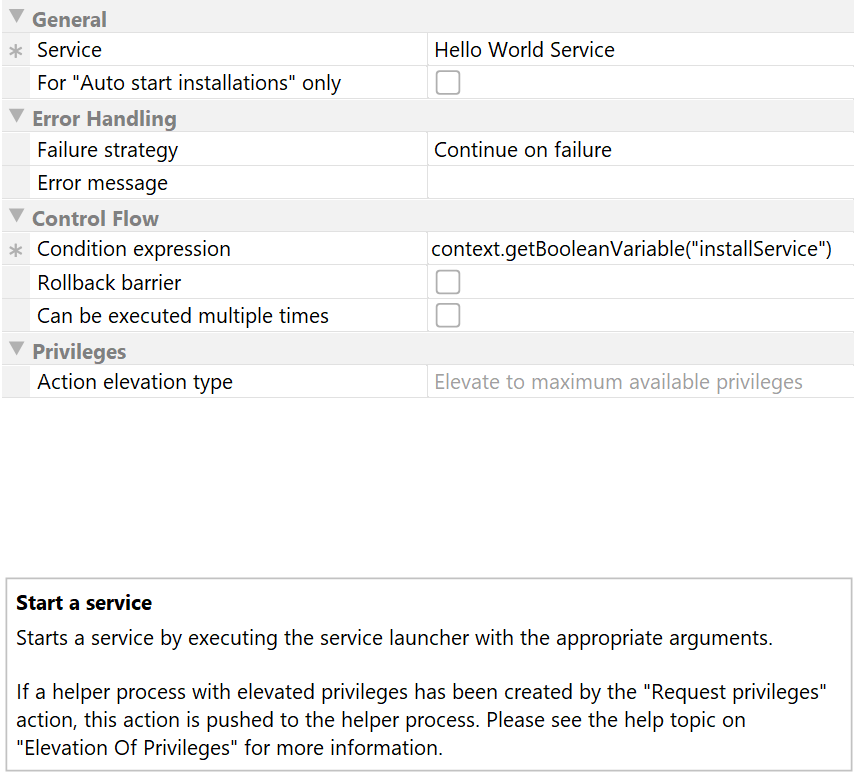
Task: Select the Action elevation type label
Action: point(135,382)
